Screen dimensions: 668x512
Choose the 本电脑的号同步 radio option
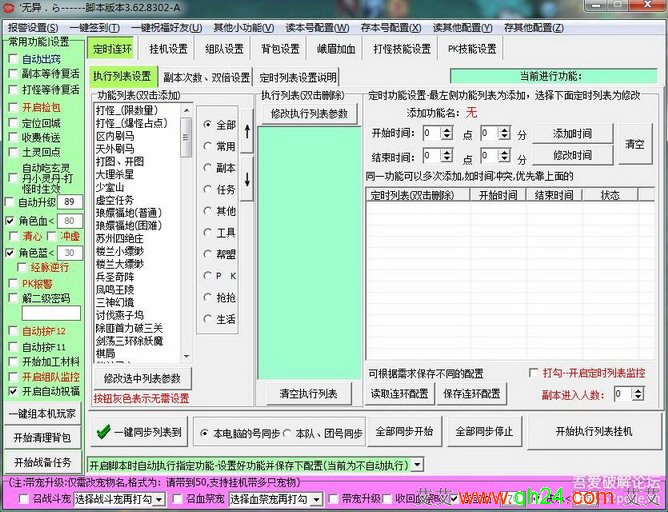203,433
